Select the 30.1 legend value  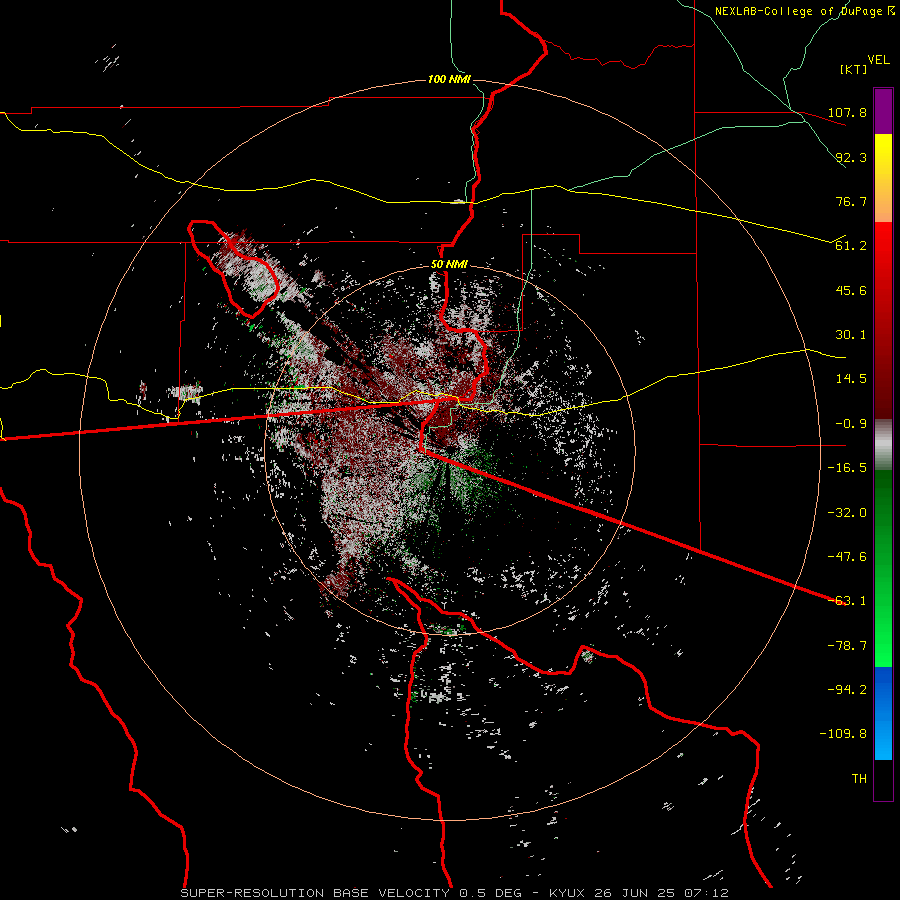(851, 335)
